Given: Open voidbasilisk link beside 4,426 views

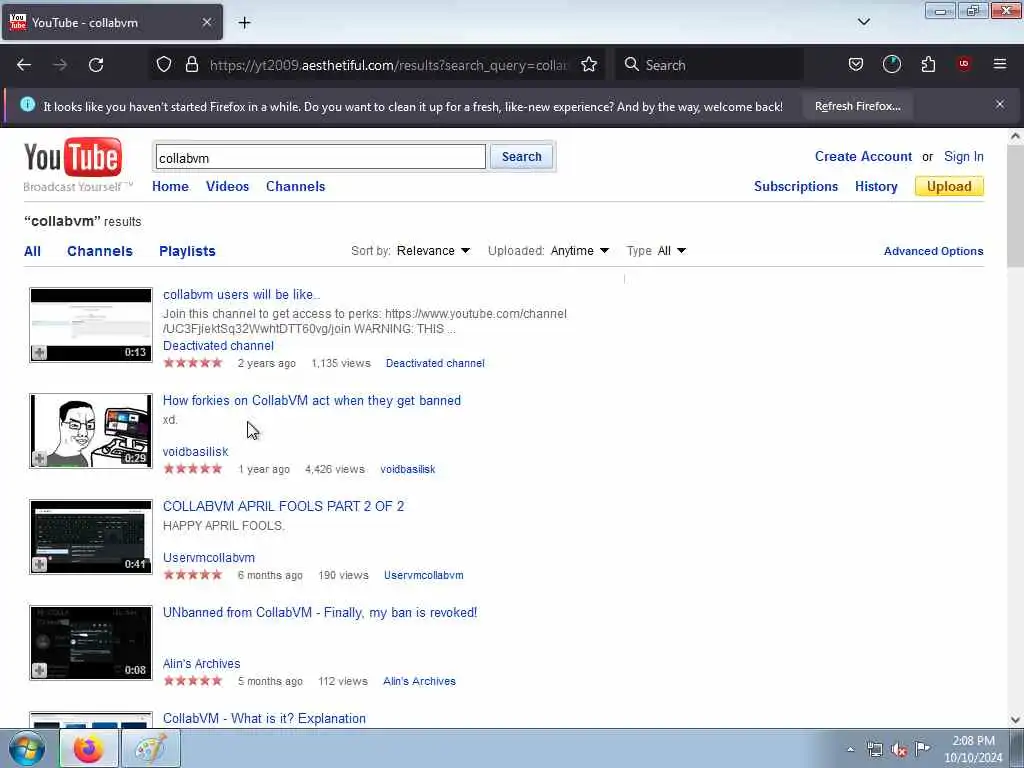Looking at the screenshot, I should coord(408,469).
